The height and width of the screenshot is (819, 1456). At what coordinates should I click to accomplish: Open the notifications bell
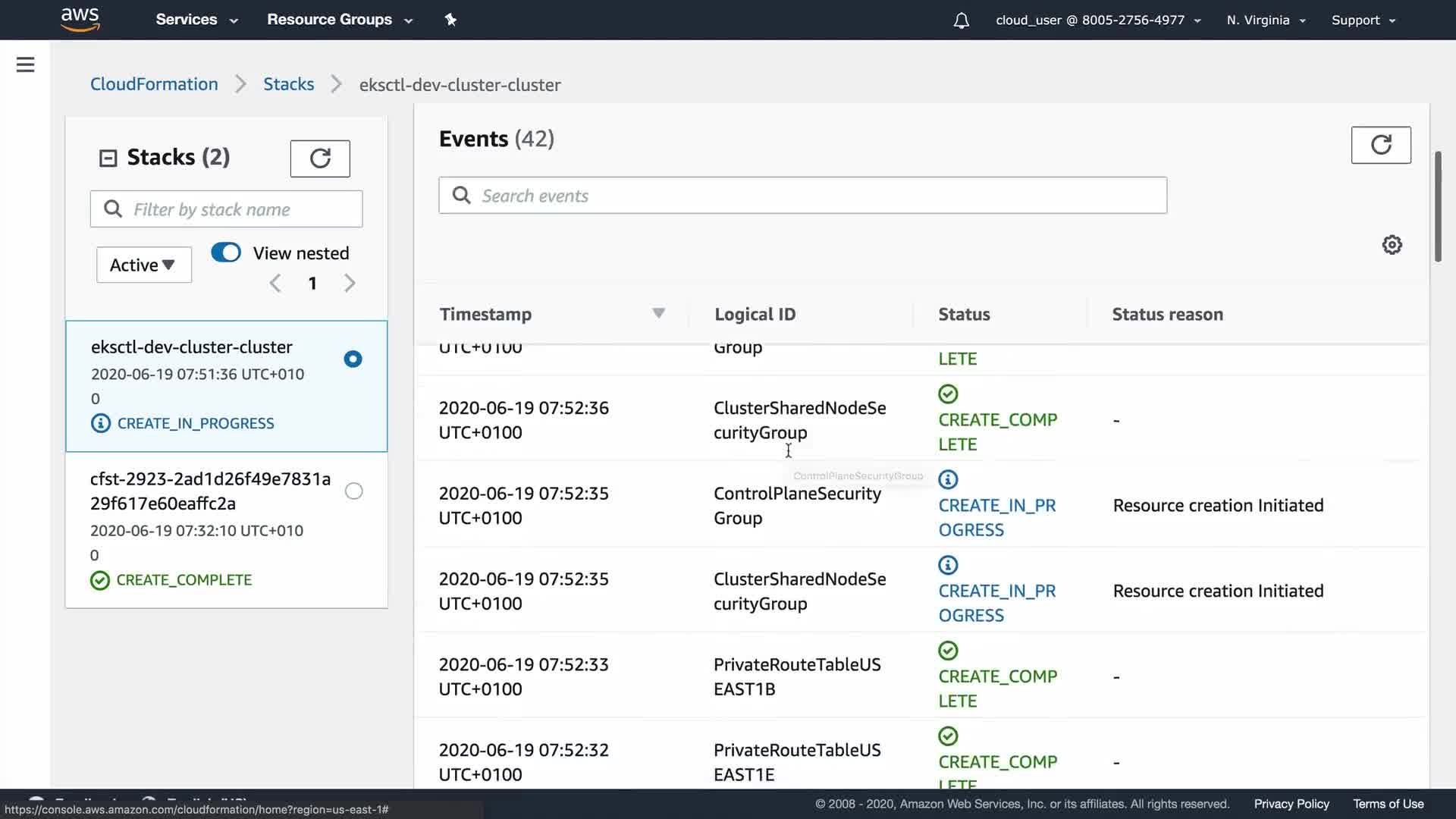961,20
